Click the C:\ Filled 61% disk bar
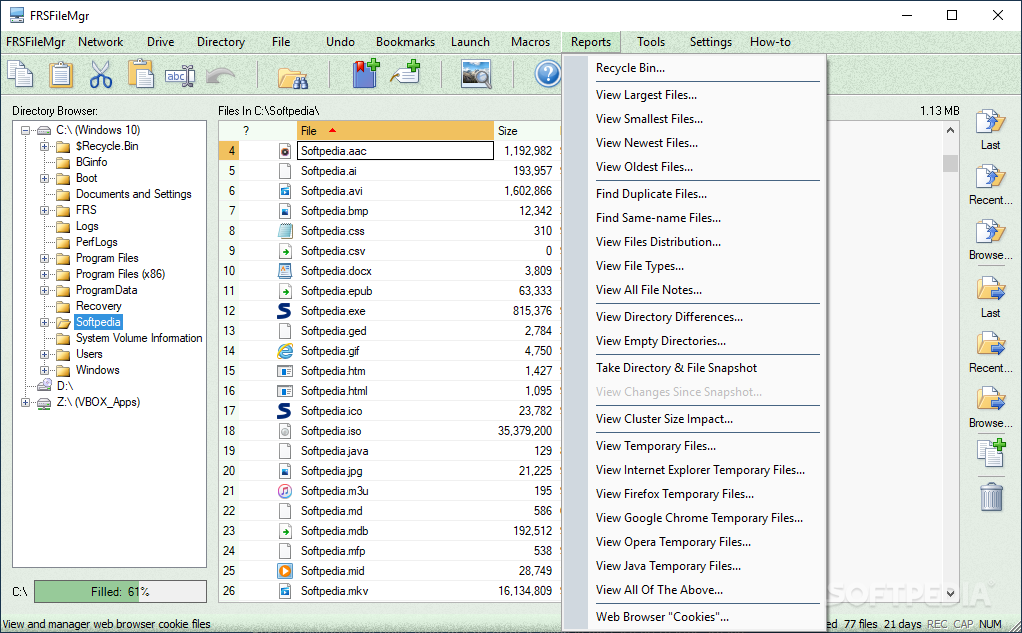 120,592
